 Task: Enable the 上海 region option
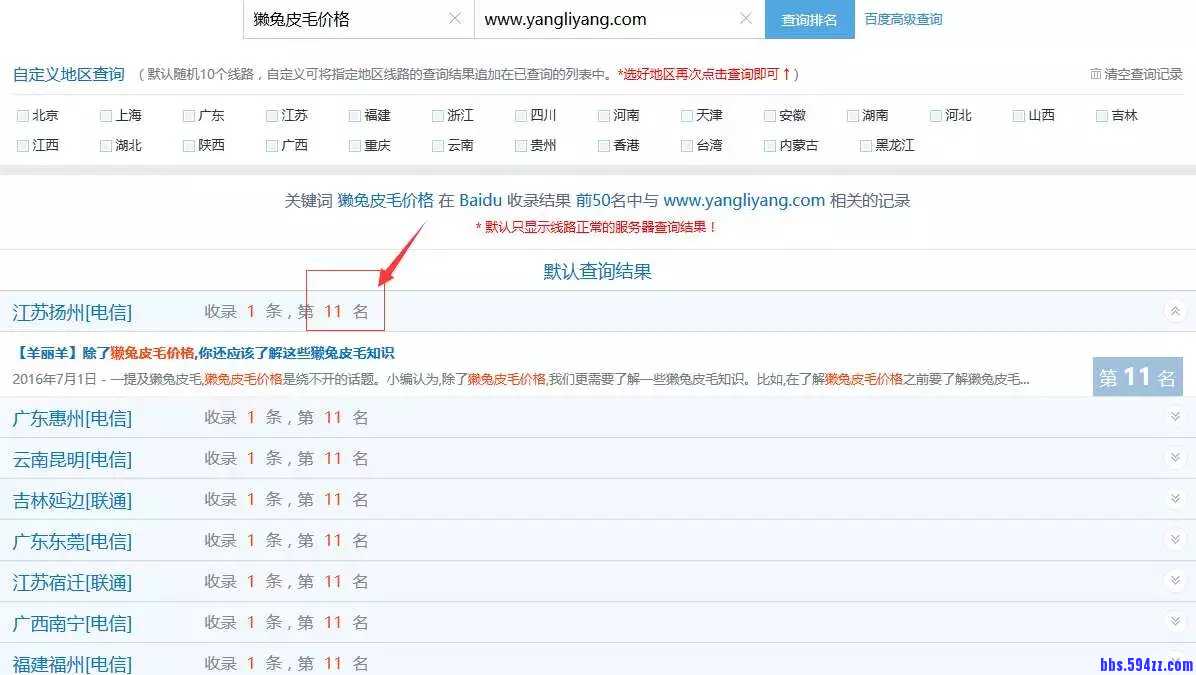pos(104,115)
